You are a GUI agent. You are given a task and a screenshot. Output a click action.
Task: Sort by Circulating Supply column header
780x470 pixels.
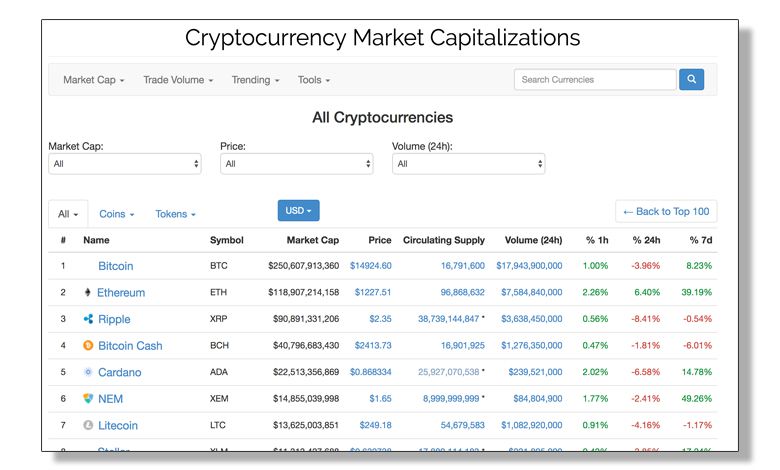pyautogui.click(x=444, y=240)
